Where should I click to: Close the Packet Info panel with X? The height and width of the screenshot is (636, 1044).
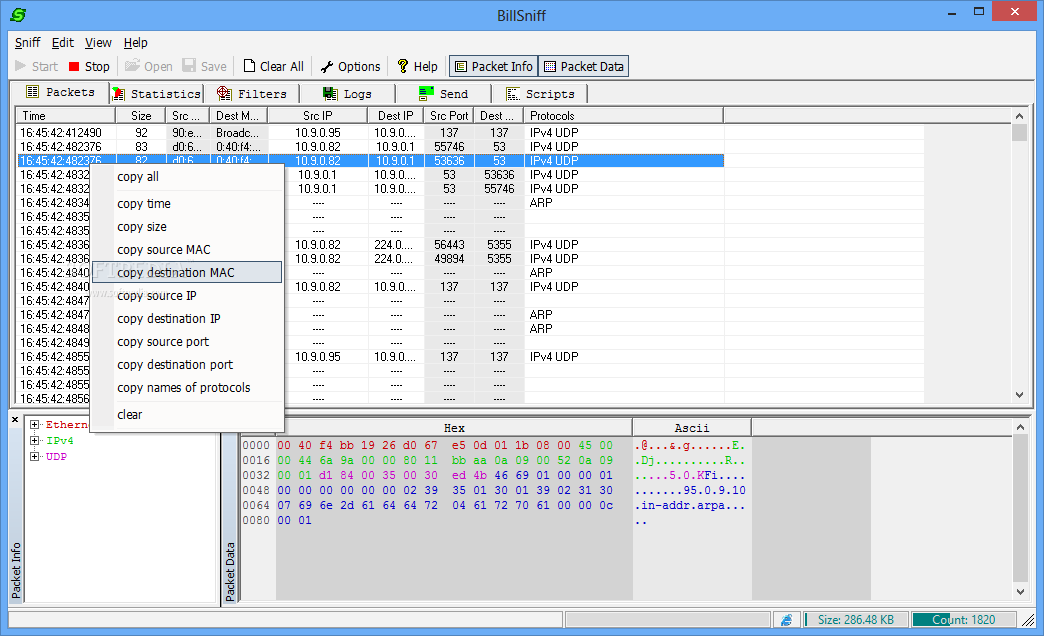15,420
